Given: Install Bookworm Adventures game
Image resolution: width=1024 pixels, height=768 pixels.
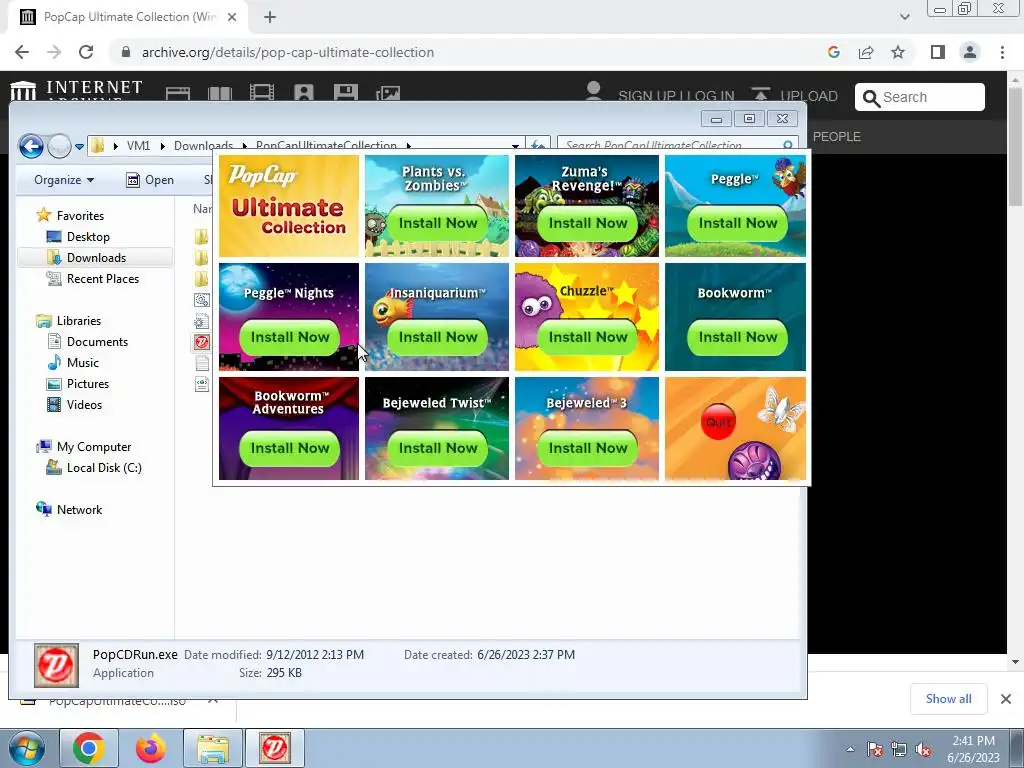Looking at the screenshot, I should tap(290, 448).
